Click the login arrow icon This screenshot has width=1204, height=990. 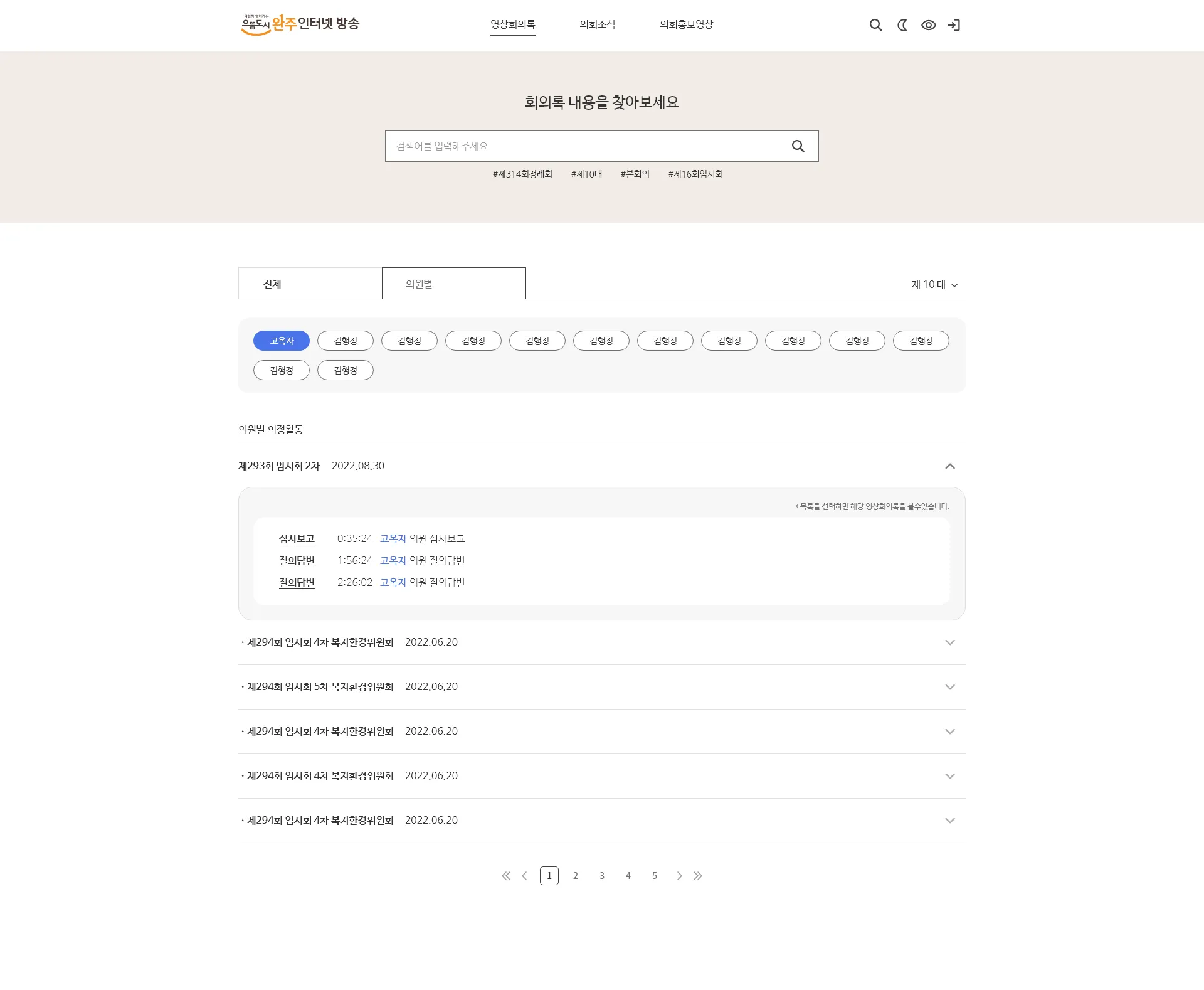pyautogui.click(x=954, y=25)
